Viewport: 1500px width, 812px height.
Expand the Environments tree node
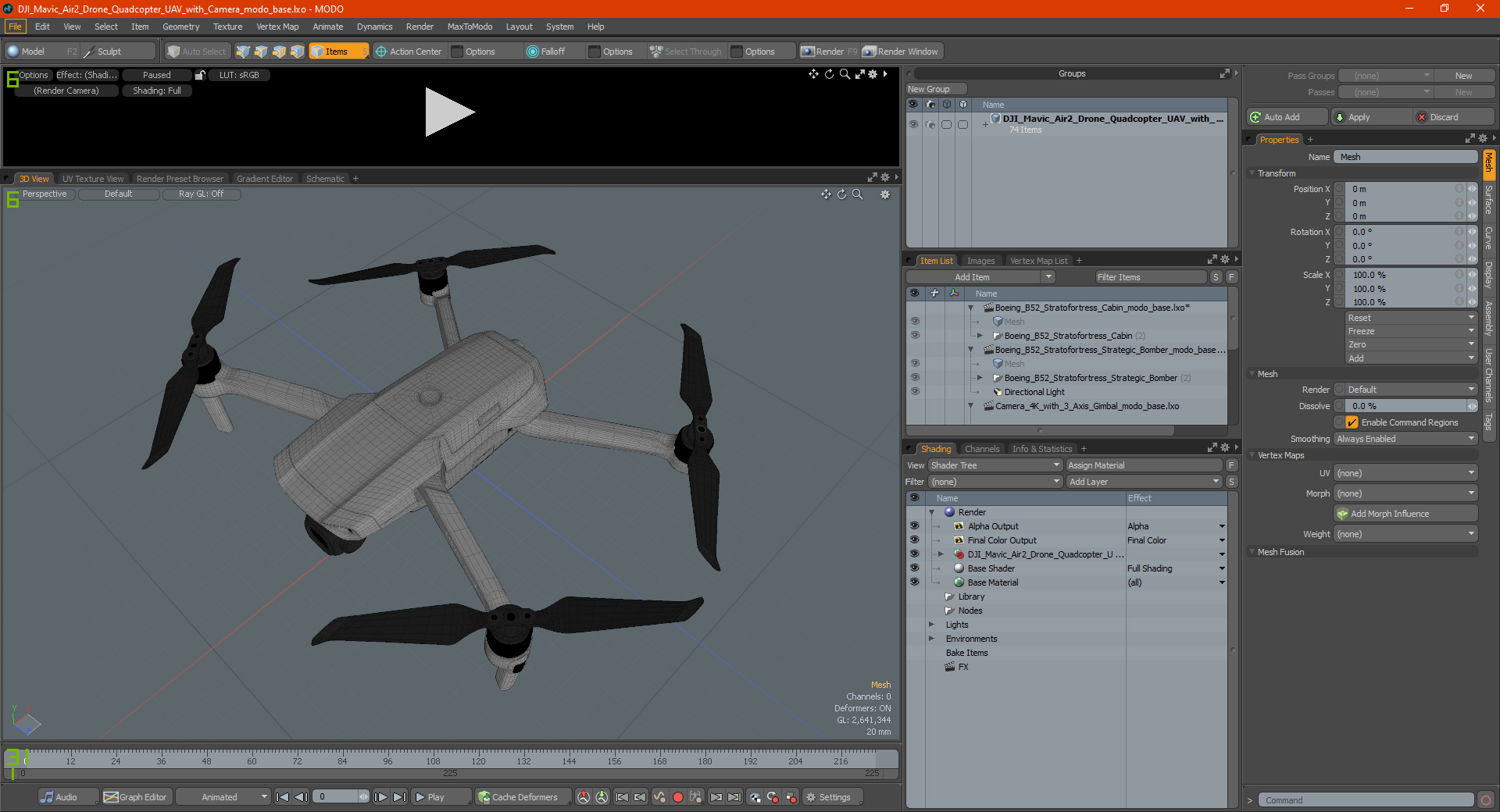click(931, 639)
